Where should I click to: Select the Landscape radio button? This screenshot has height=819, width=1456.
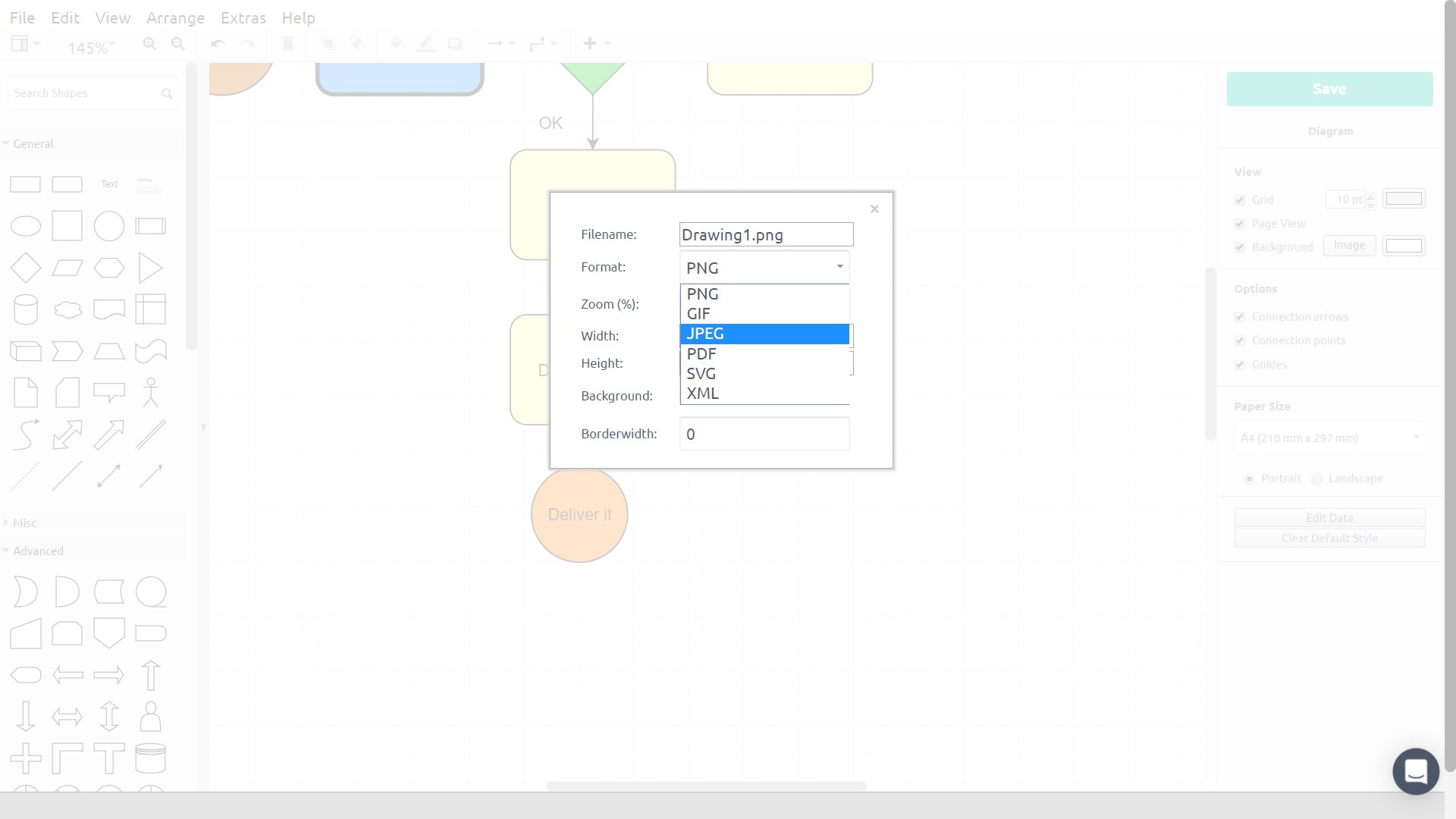[x=1317, y=479]
